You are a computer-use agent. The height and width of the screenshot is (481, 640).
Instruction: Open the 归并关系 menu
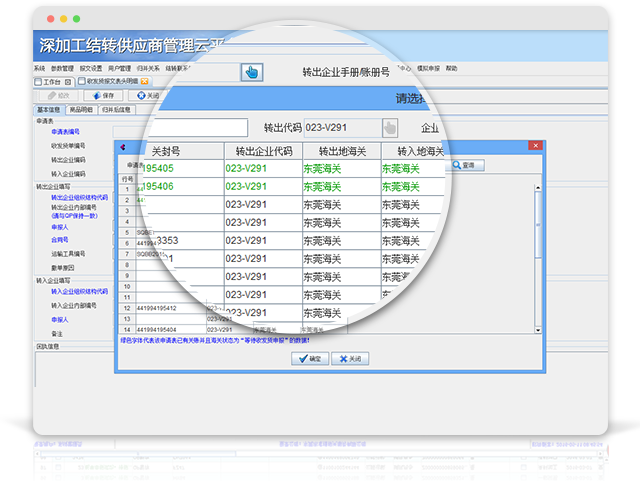point(148,68)
